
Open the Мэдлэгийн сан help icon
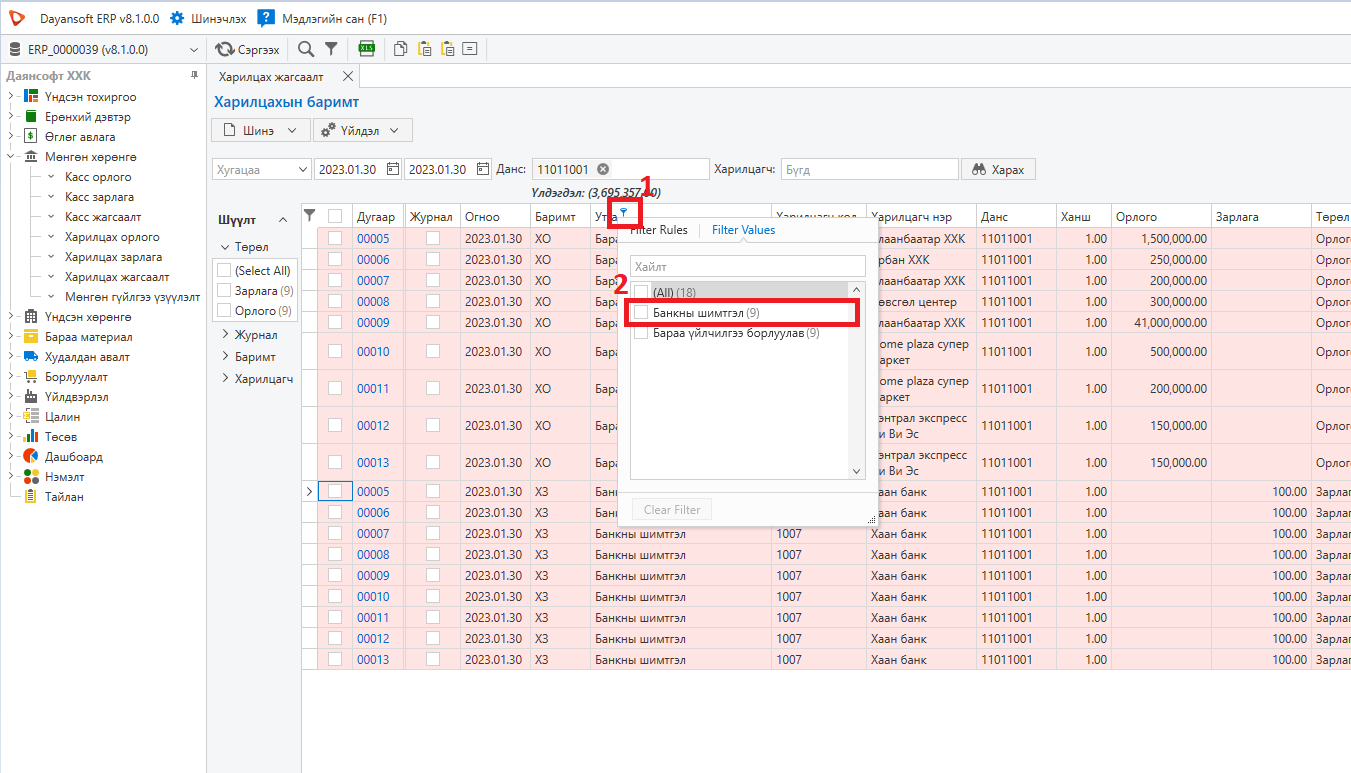tap(265, 18)
